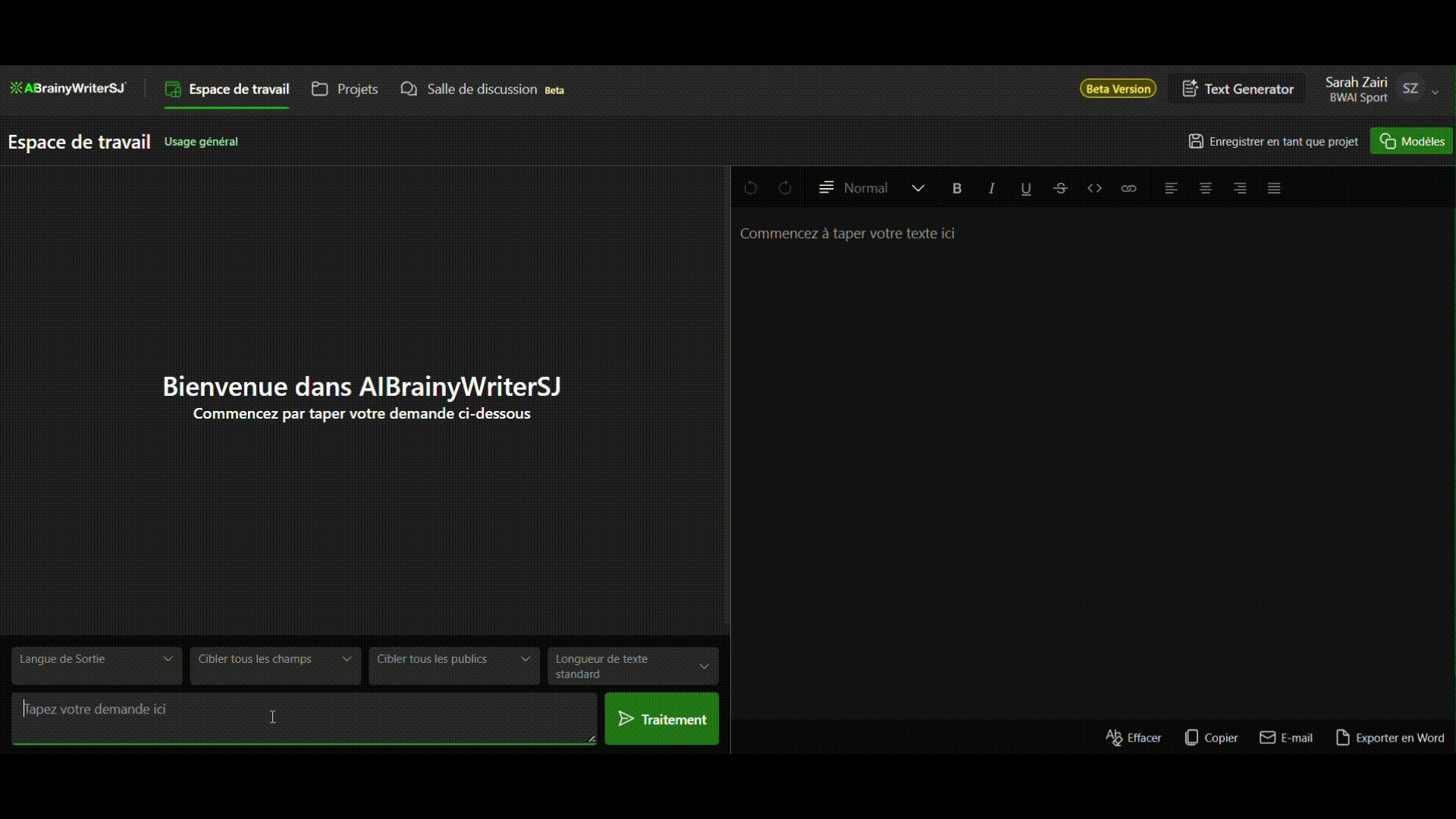The image size is (1456, 819).
Task: Insert a code block
Action: click(x=1094, y=188)
